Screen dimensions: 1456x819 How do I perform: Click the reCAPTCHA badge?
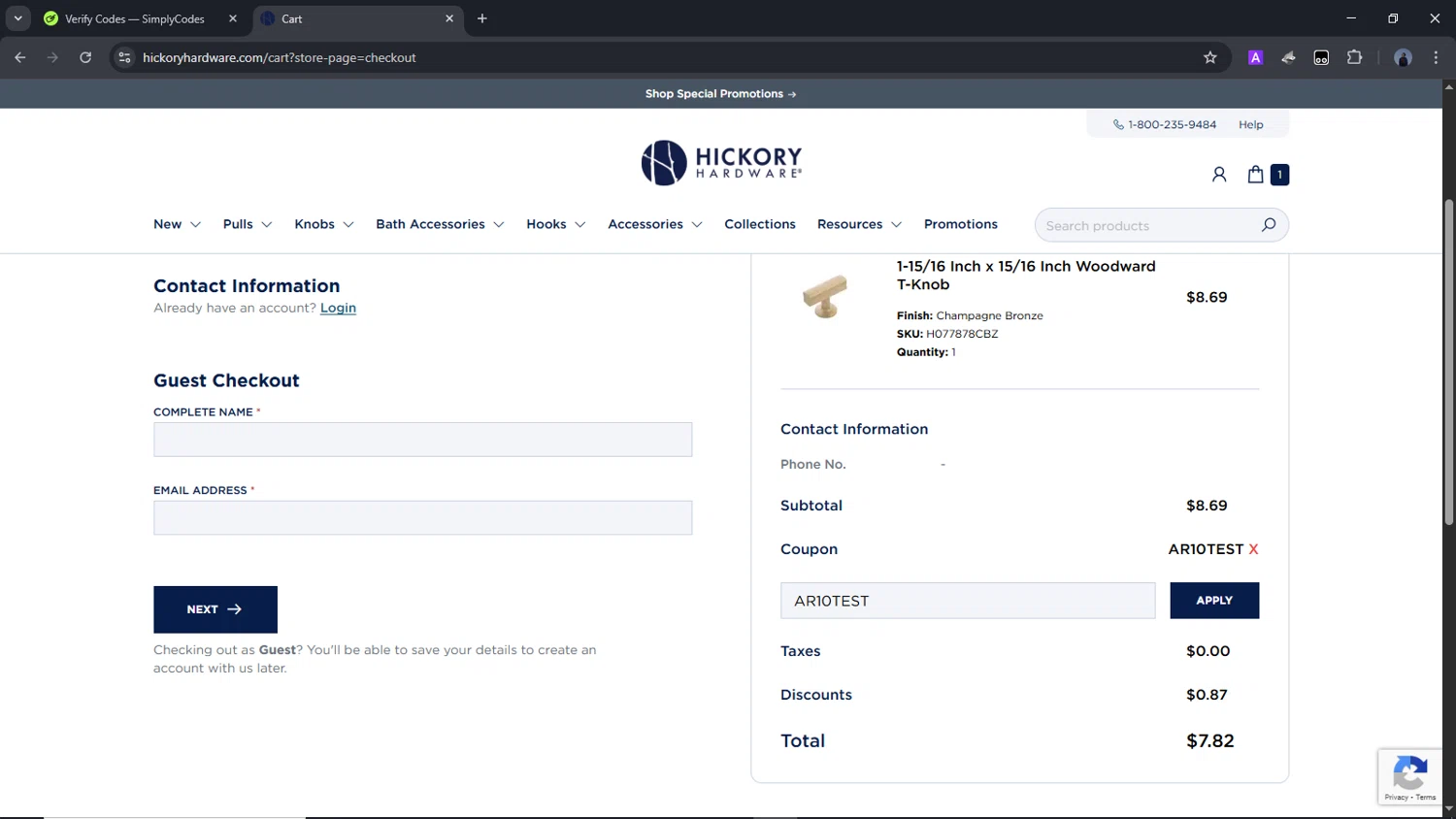tap(1410, 776)
